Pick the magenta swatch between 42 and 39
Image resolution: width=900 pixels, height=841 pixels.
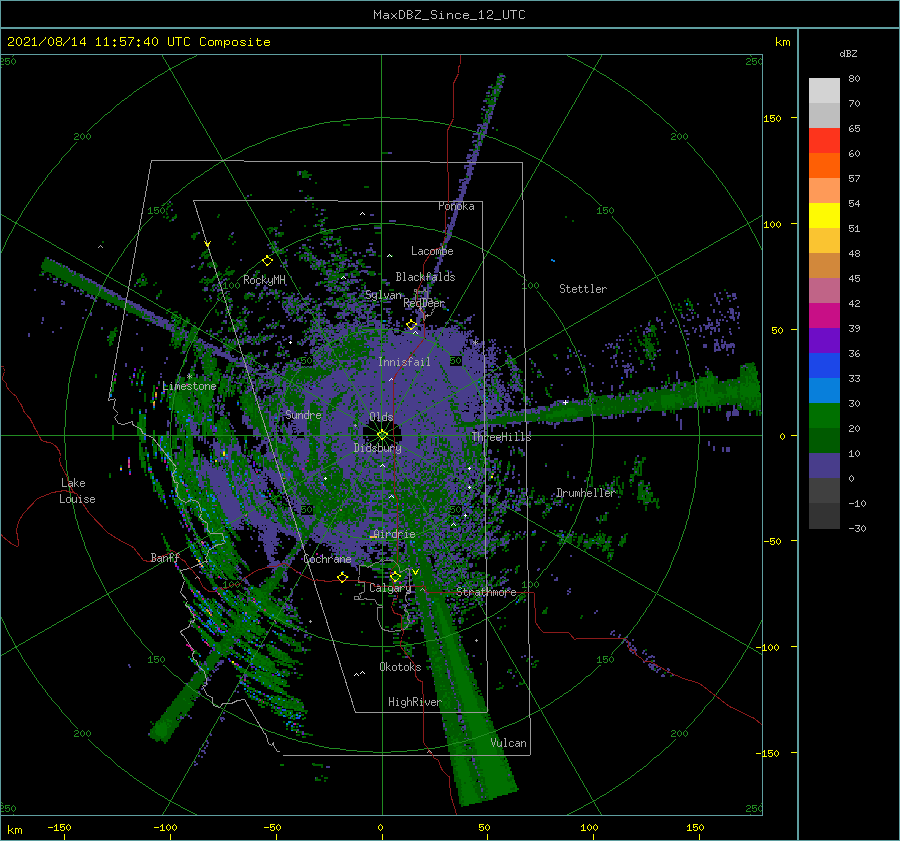824,315
